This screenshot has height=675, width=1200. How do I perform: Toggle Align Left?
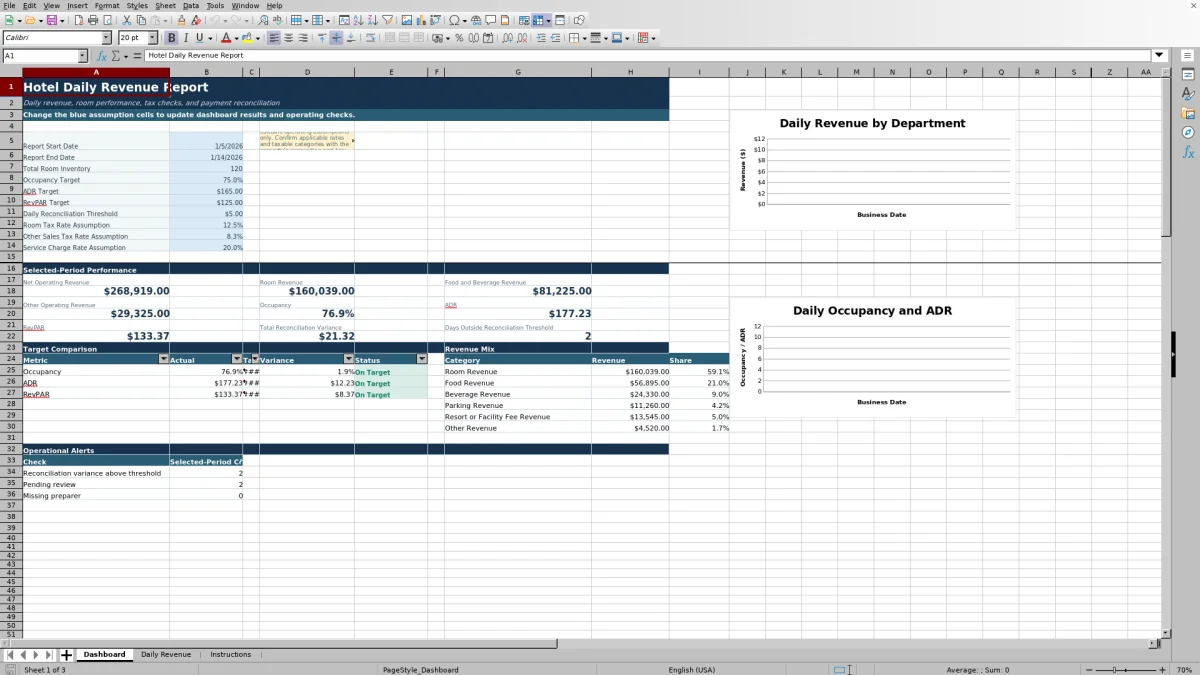click(274, 38)
